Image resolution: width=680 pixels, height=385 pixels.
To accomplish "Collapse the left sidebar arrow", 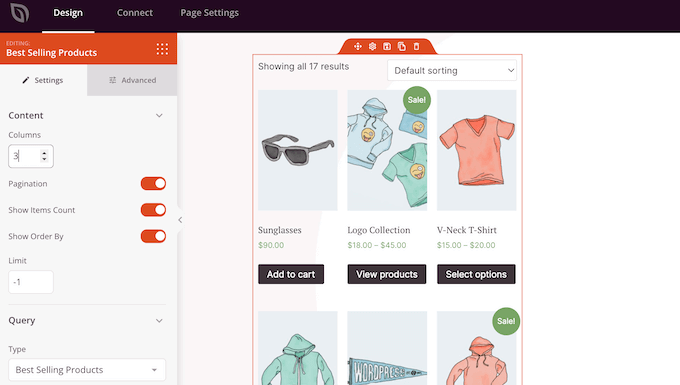I will pyautogui.click(x=180, y=220).
